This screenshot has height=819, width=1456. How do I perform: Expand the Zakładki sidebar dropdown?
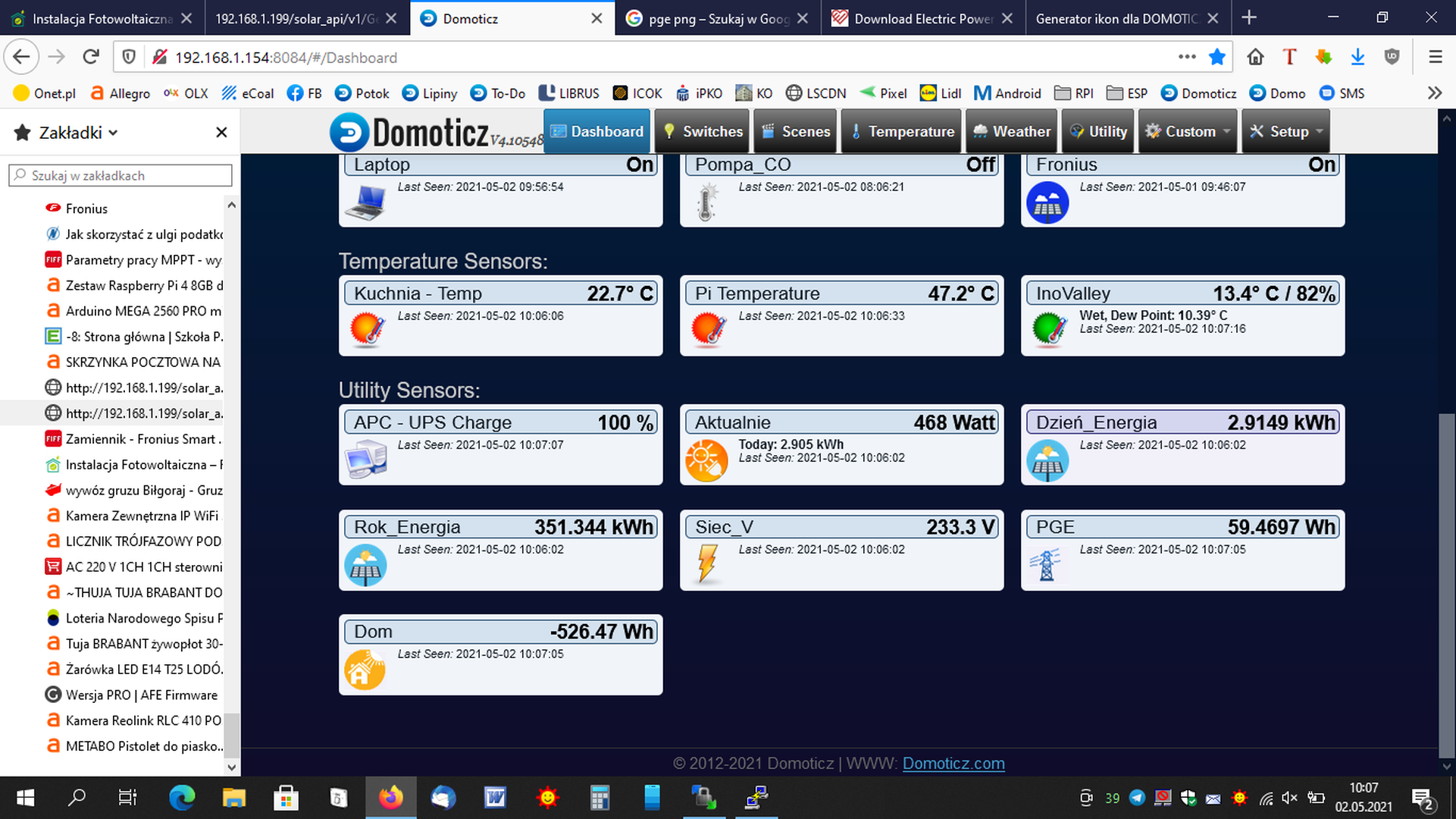tap(79, 133)
